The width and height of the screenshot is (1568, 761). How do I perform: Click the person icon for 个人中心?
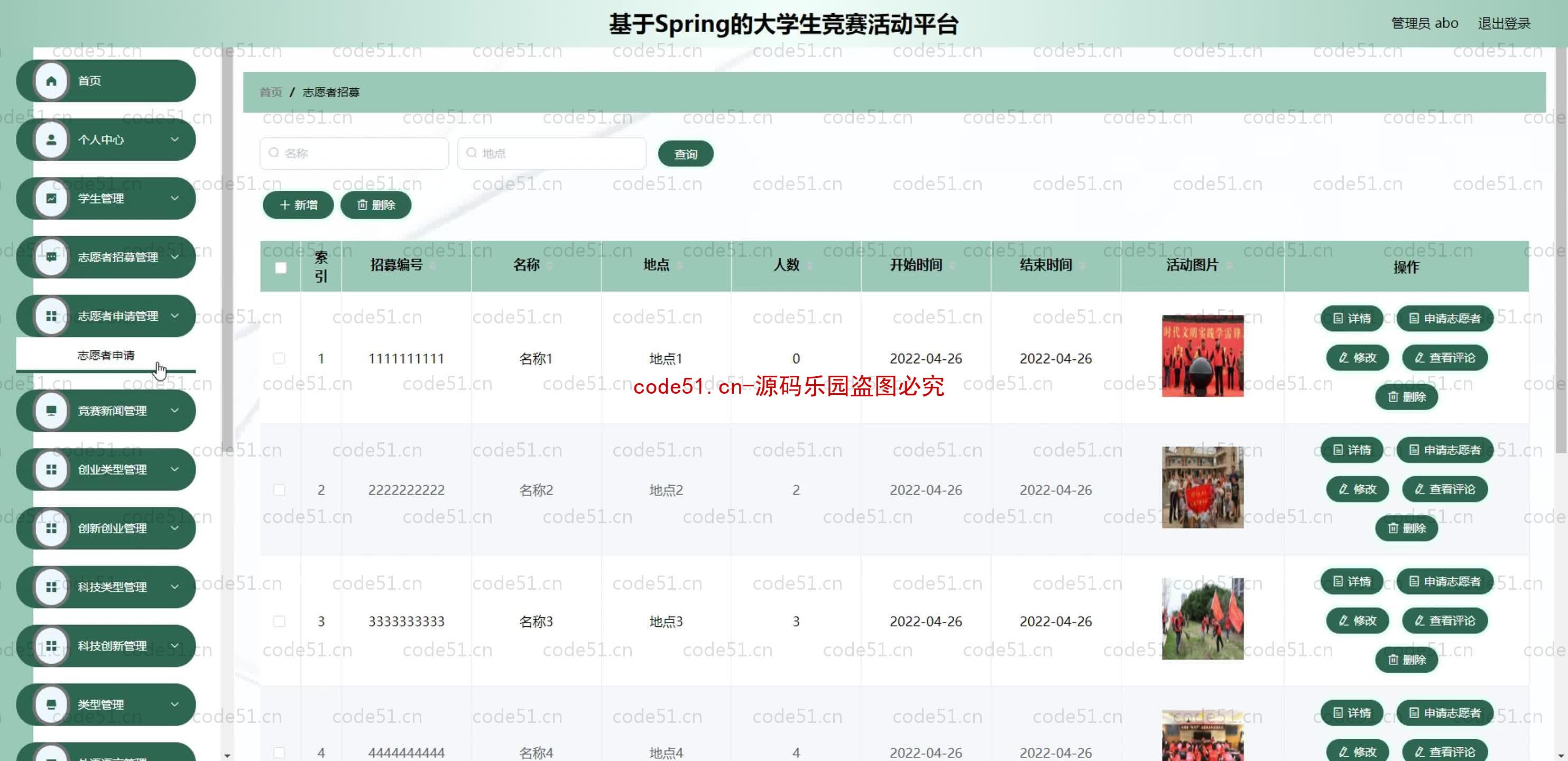[51, 140]
